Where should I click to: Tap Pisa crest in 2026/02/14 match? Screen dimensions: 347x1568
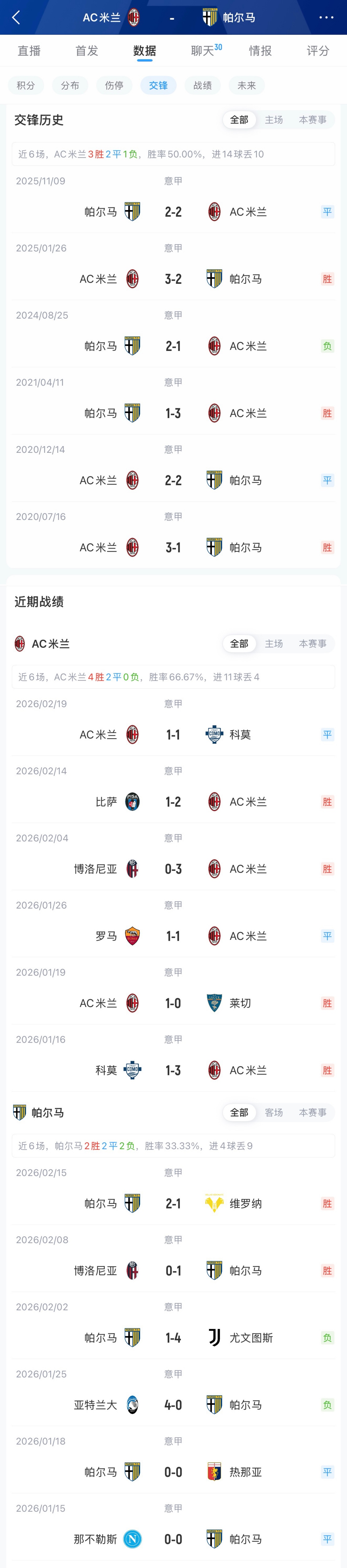(x=132, y=802)
